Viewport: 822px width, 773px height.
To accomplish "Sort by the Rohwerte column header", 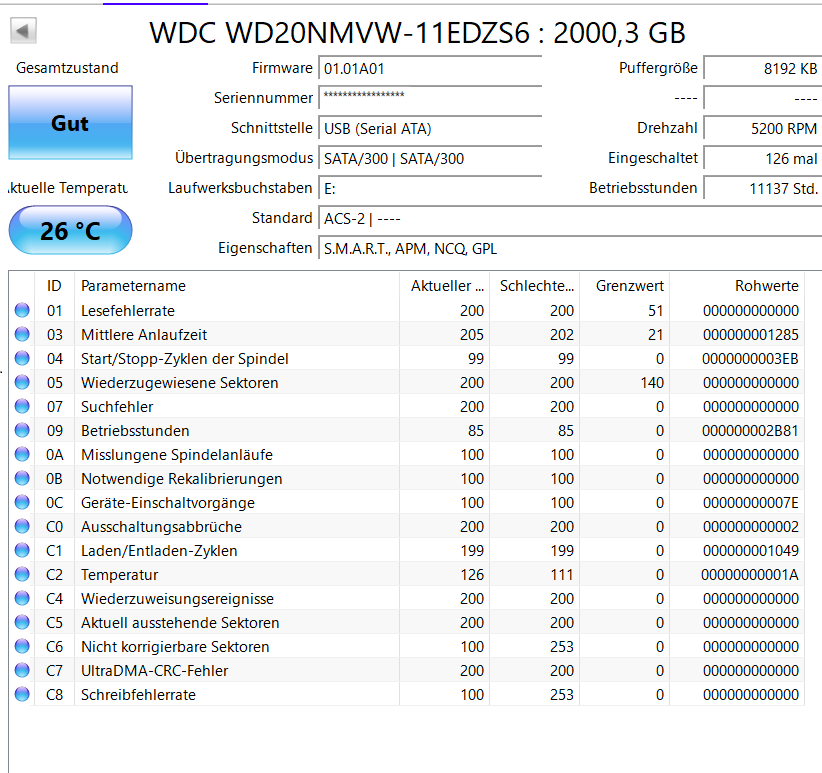I will pyautogui.click(x=737, y=286).
